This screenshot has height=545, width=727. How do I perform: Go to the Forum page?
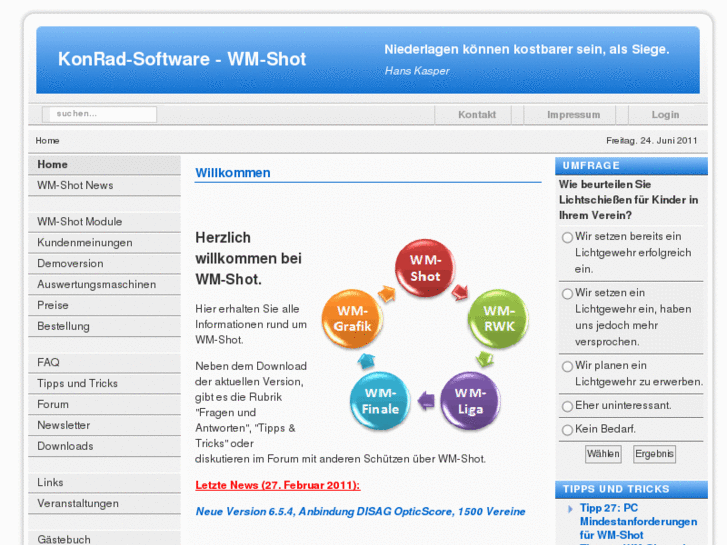[x=104, y=404]
